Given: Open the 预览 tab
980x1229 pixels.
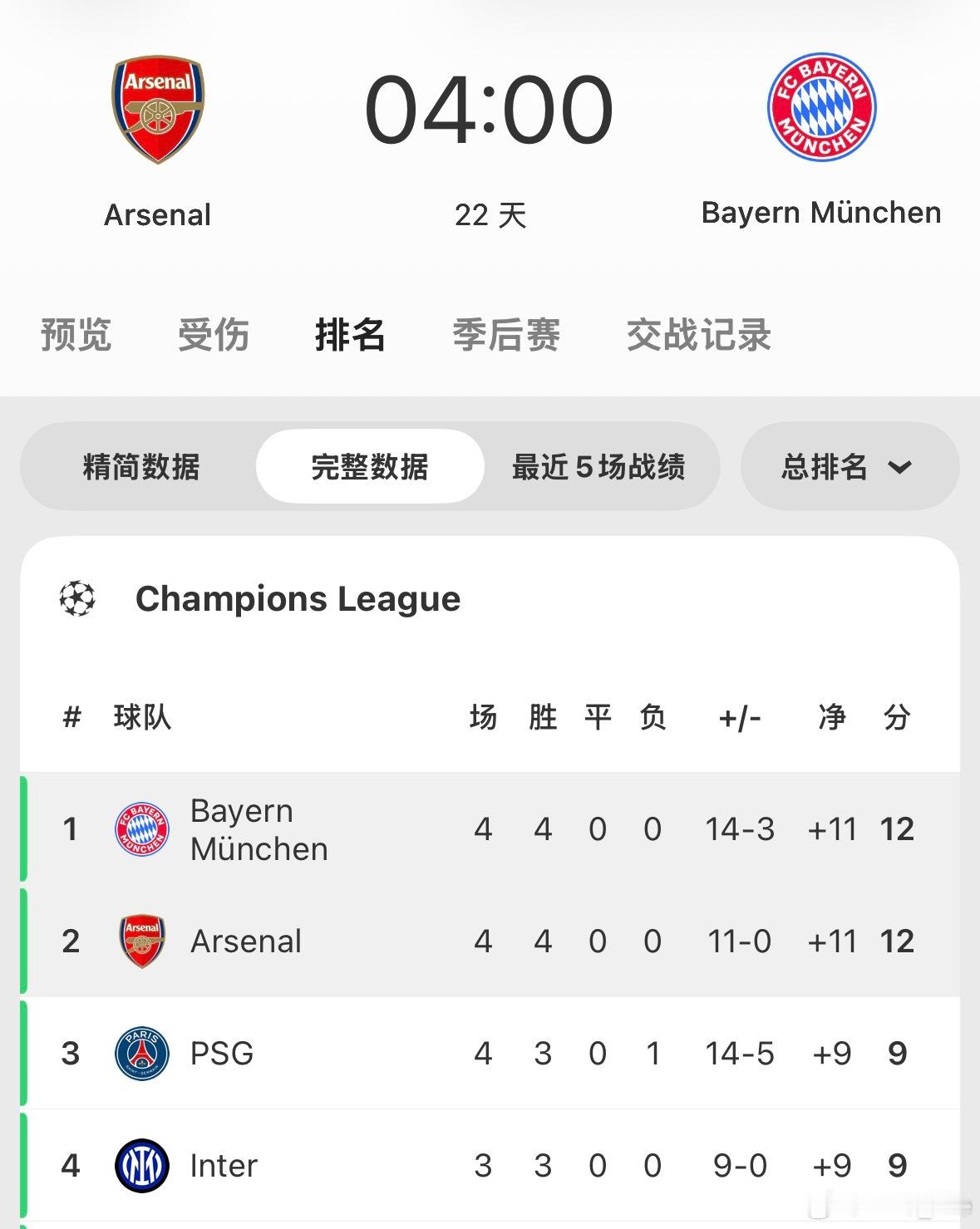Looking at the screenshot, I should 76,335.
